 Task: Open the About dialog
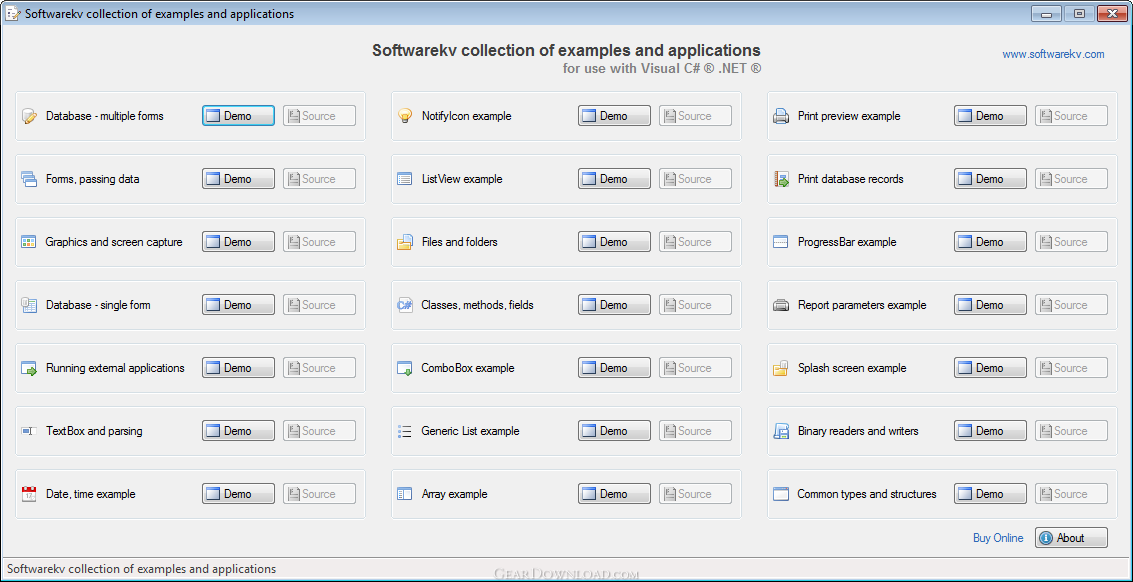[x=1072, y=538]
